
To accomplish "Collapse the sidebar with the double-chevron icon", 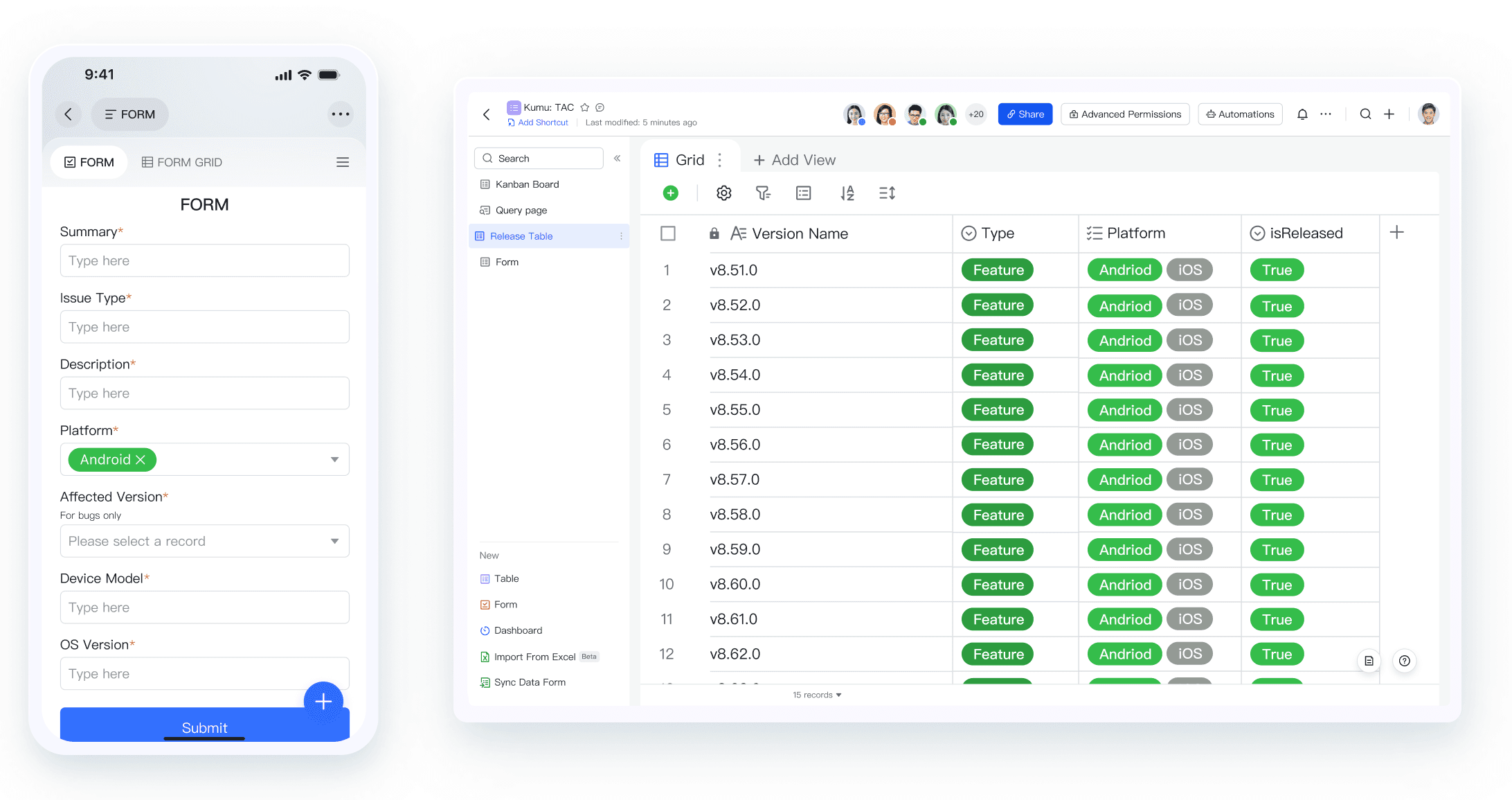I will point(617,159).
